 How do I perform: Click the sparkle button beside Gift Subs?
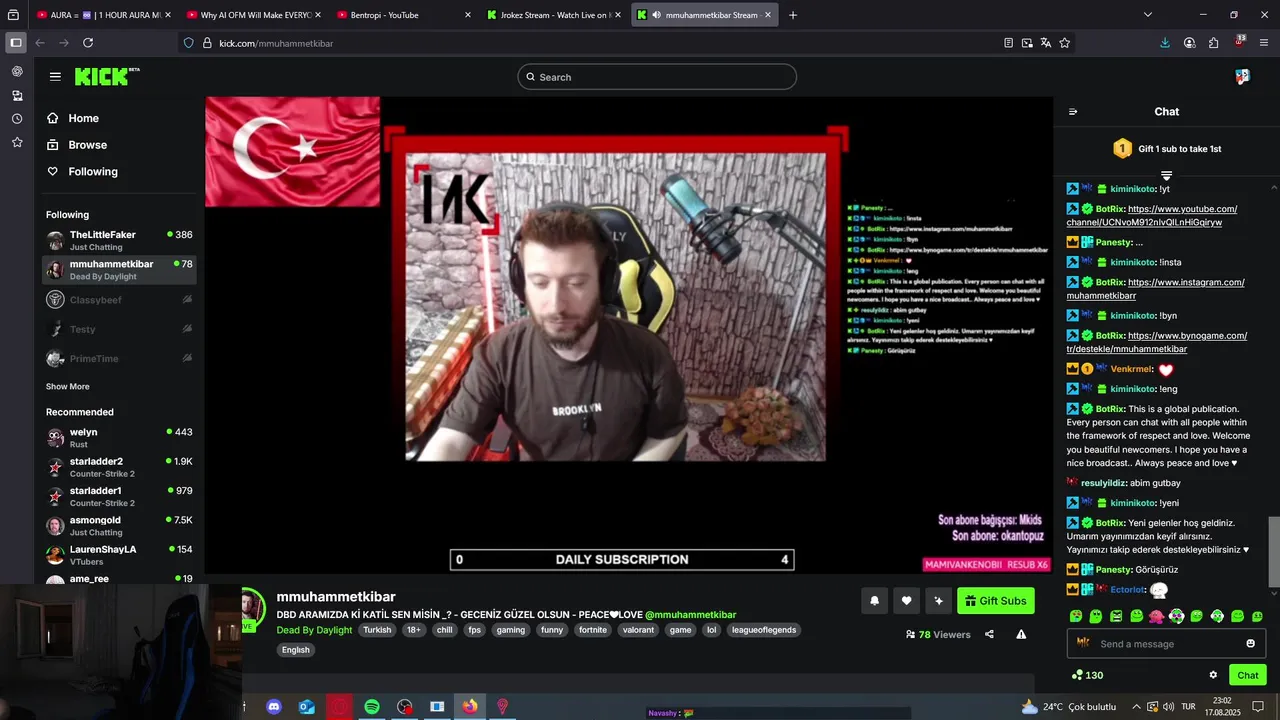point(938,600)
